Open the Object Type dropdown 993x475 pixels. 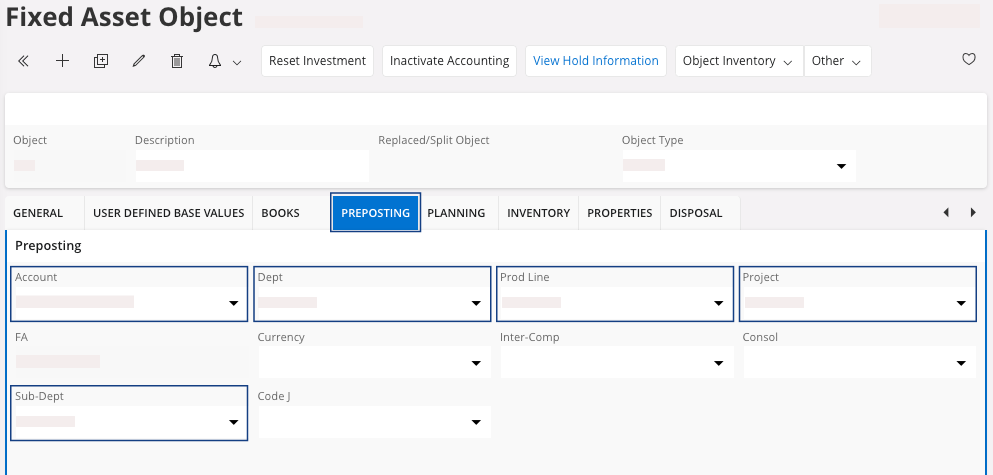tap(841, 166)
